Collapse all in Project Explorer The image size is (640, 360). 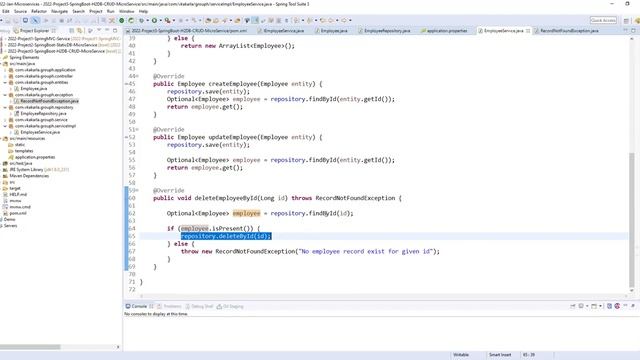[72, 31]
